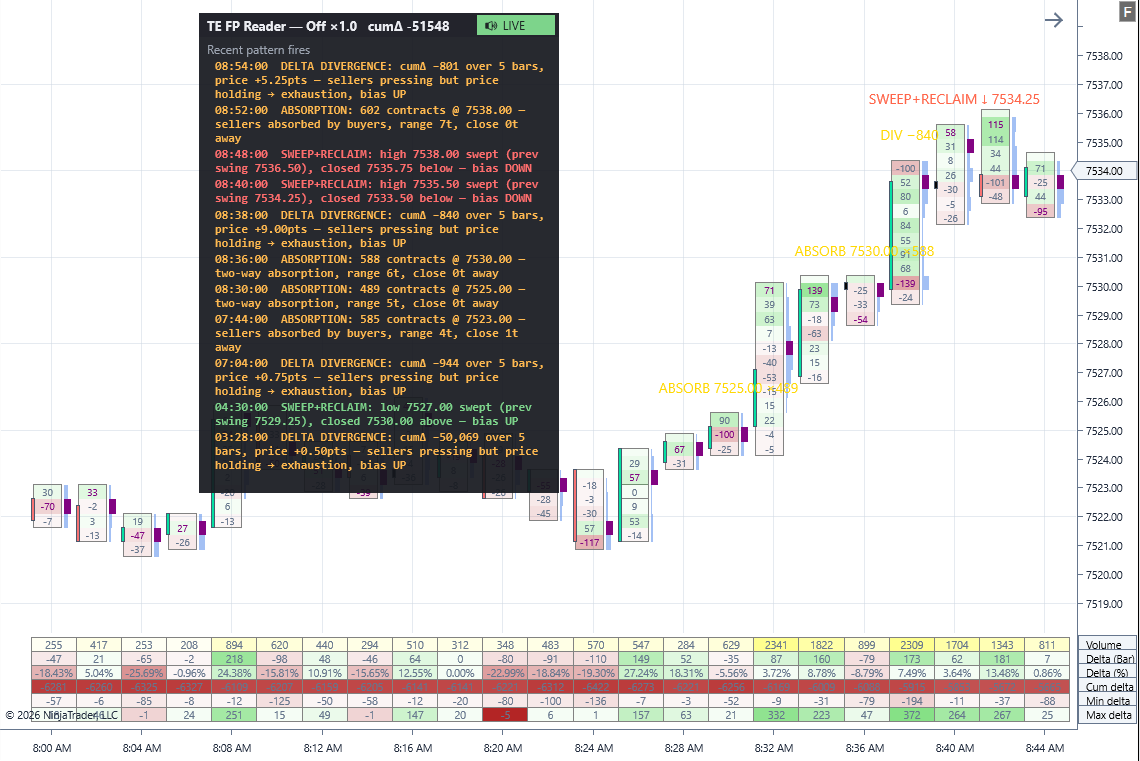Viewport: 1140px width, 761px height.
Task: Click the 7525.00 price axis label
Action: coord(1104,431)
